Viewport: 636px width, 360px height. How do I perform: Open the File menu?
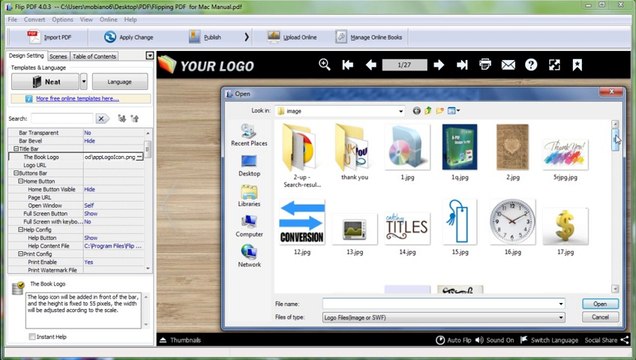(12, 19)
